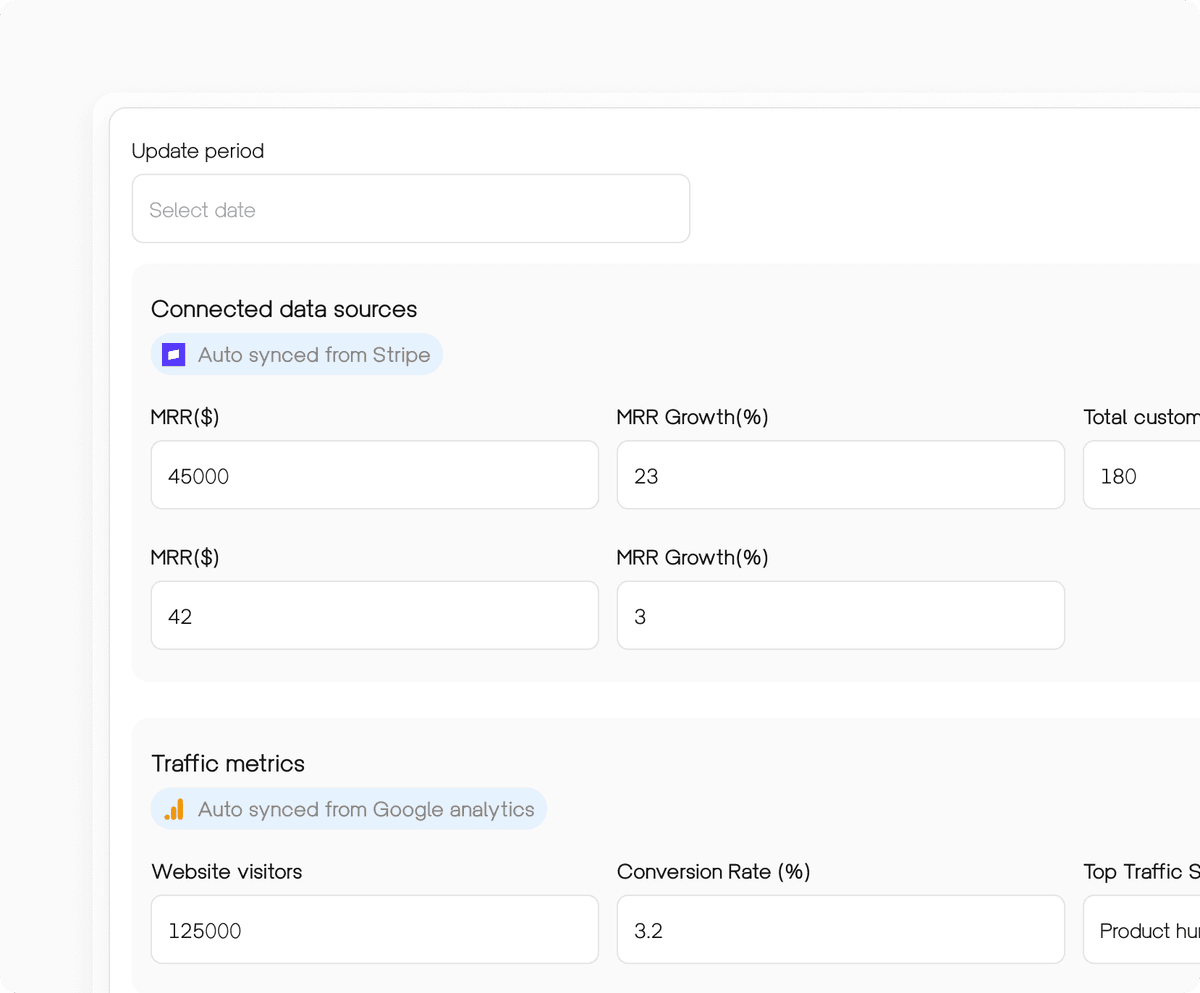This screenshot has height=993, width=1200.
Task: Click the Google Analytics bar chart icon
Action: point(170,809)
